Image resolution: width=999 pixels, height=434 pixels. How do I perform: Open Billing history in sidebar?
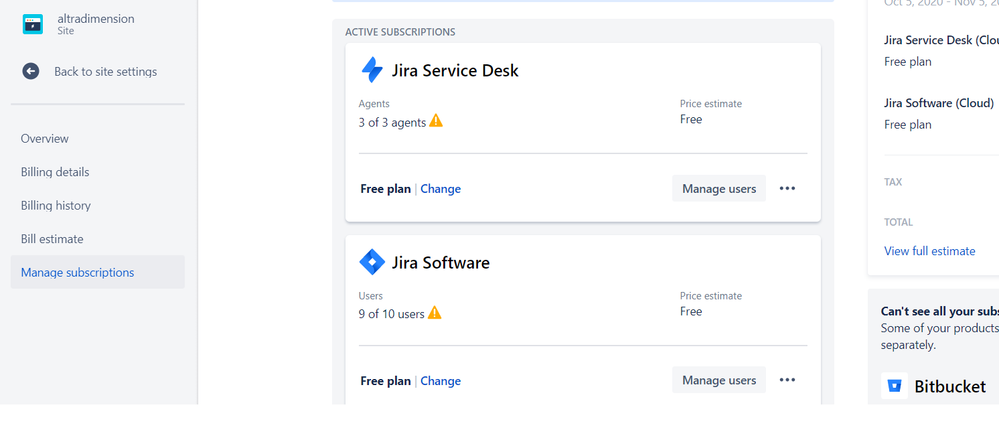tap(55, 205)
